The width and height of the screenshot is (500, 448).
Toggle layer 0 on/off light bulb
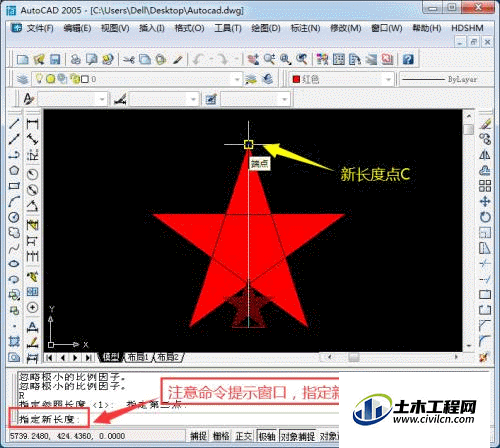(39, 79)
